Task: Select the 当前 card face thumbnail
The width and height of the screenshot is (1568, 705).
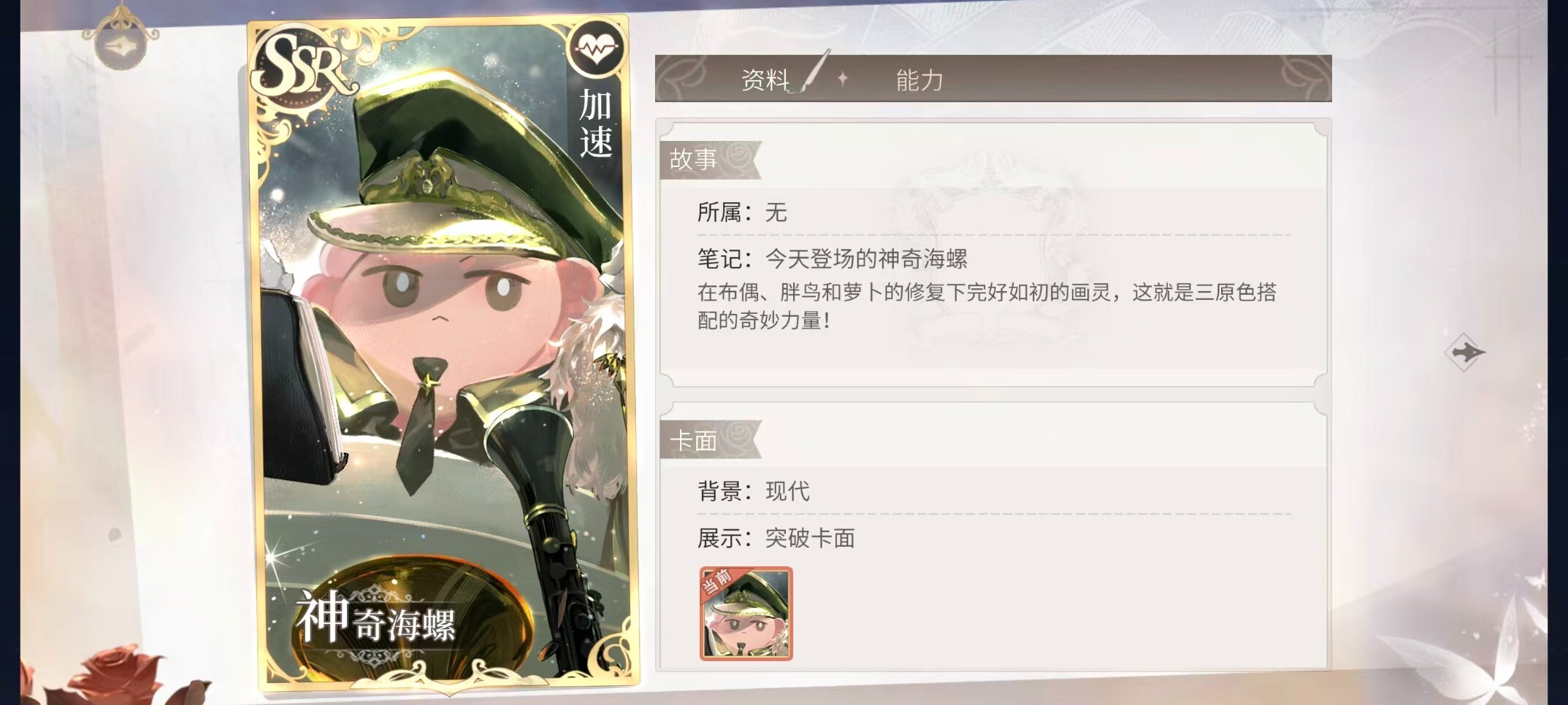Action: [746, 613]
